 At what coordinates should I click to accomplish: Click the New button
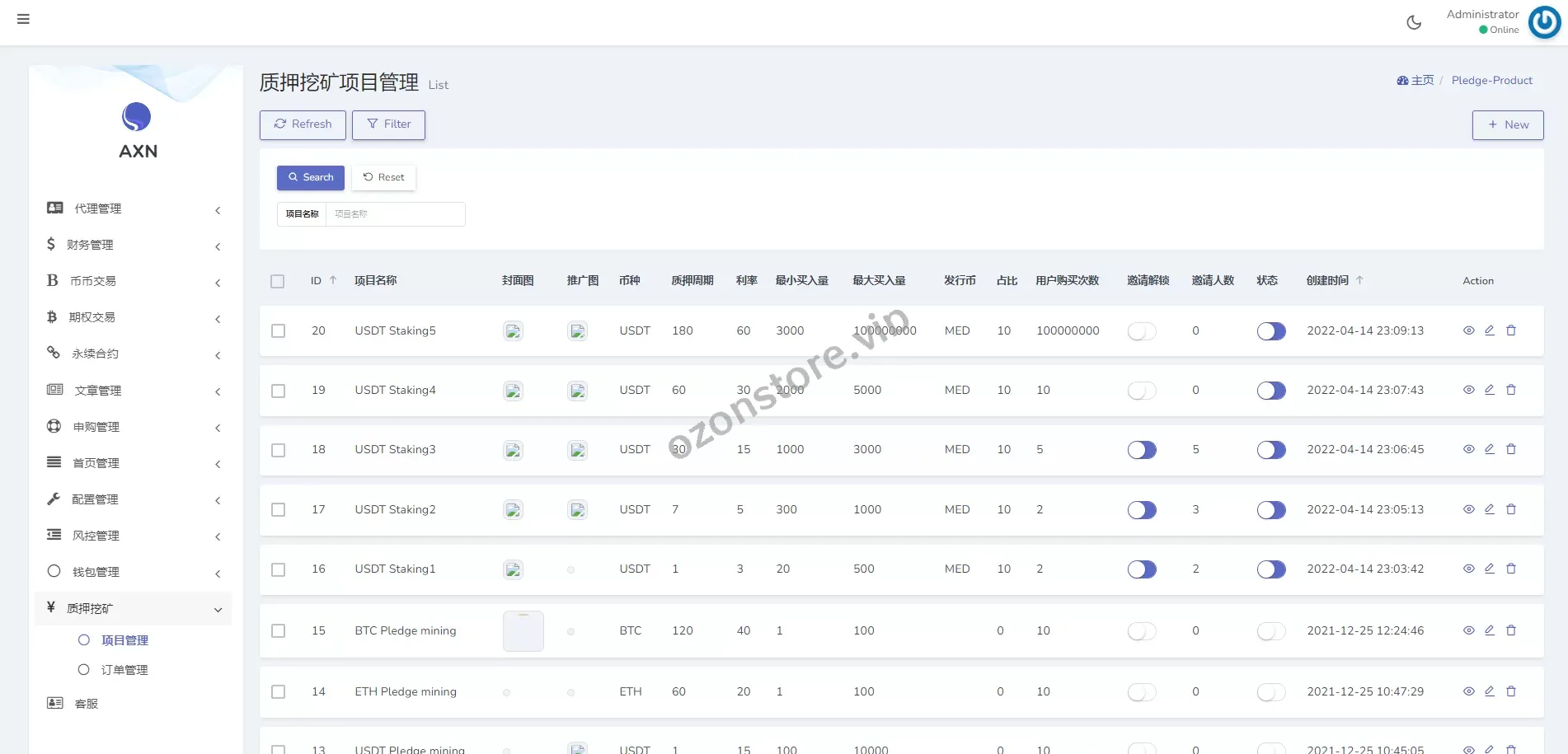coord(1507,125)
